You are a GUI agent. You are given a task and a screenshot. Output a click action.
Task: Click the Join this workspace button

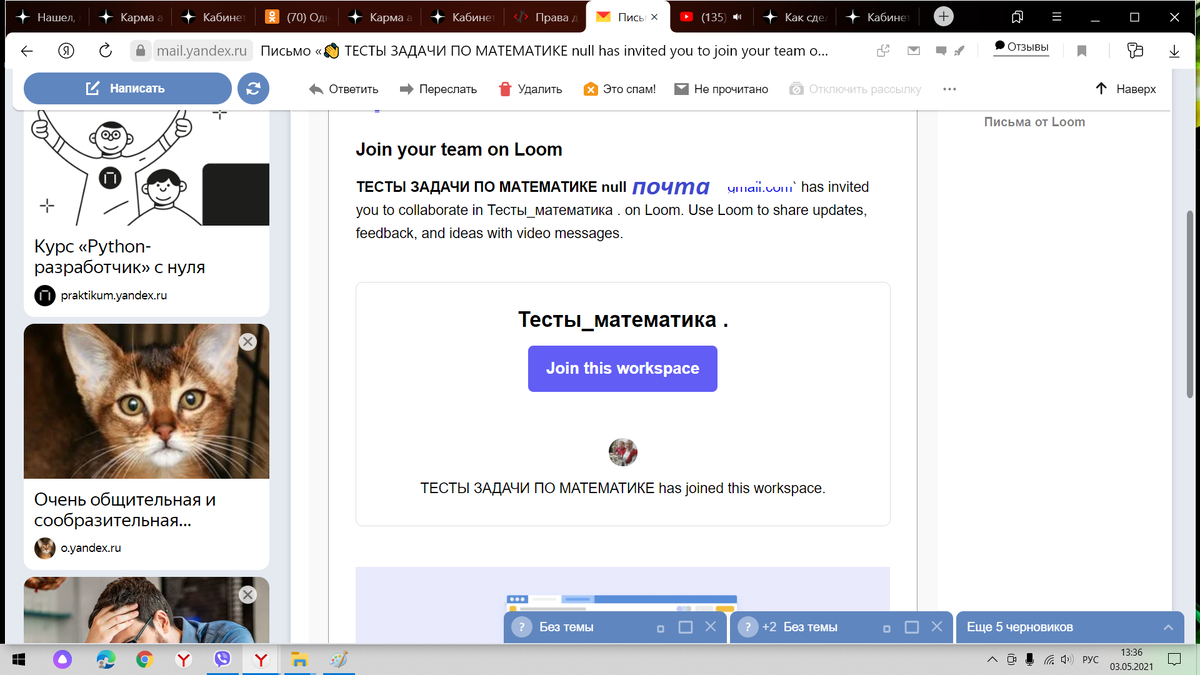click(622, 368)
